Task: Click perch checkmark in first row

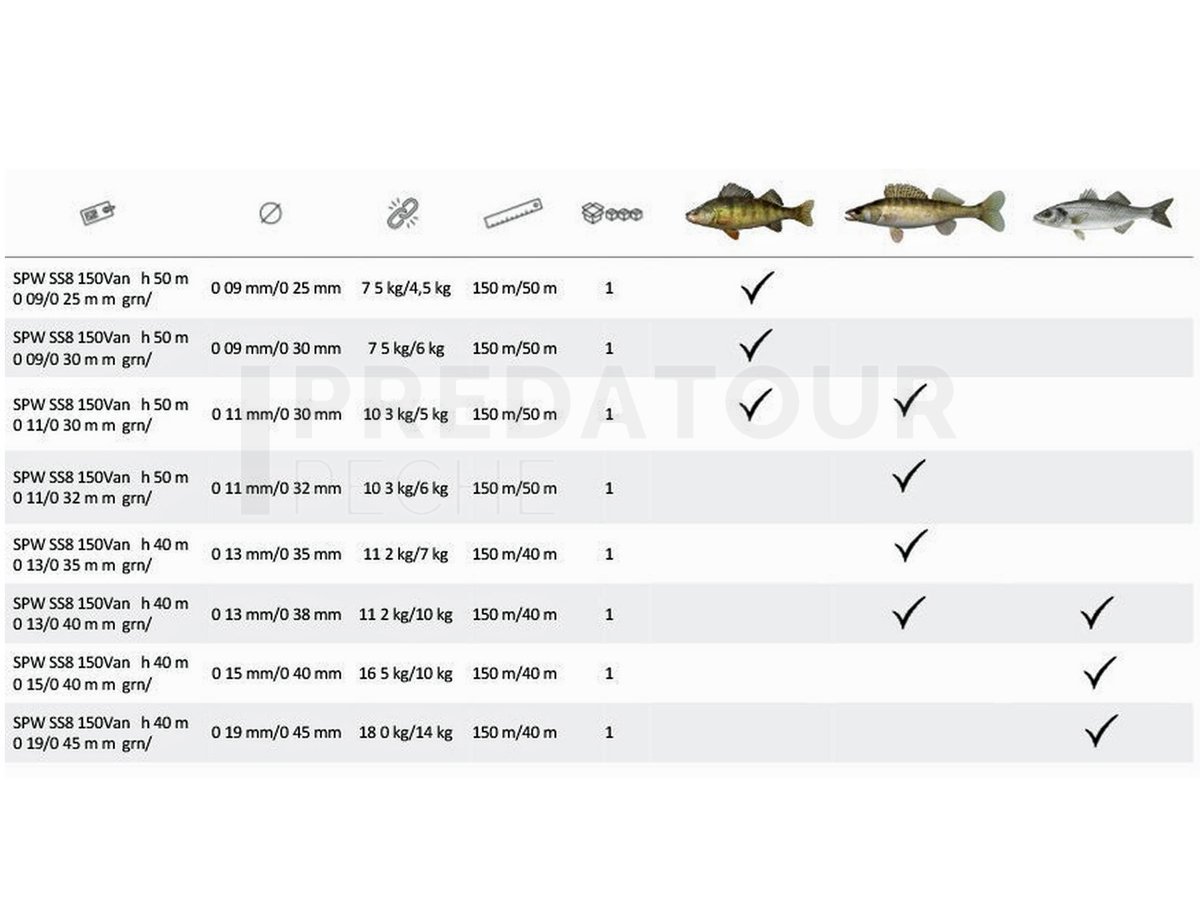Action: [x=757, y=288]
